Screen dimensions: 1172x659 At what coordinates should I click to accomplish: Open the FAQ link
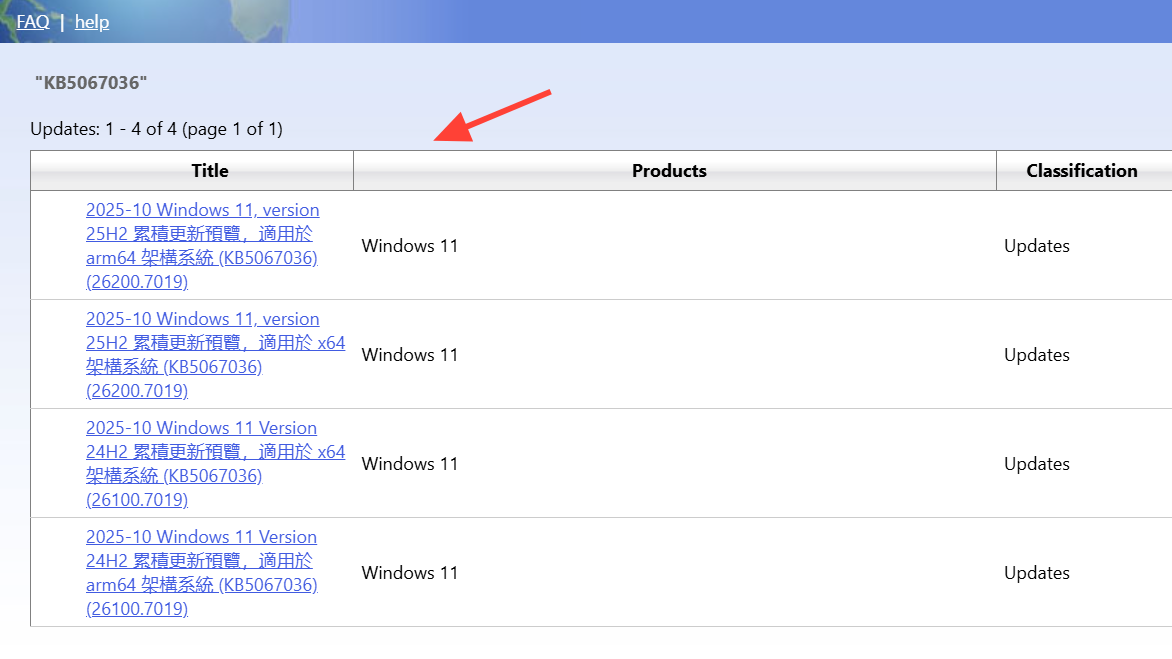[33, 21]
